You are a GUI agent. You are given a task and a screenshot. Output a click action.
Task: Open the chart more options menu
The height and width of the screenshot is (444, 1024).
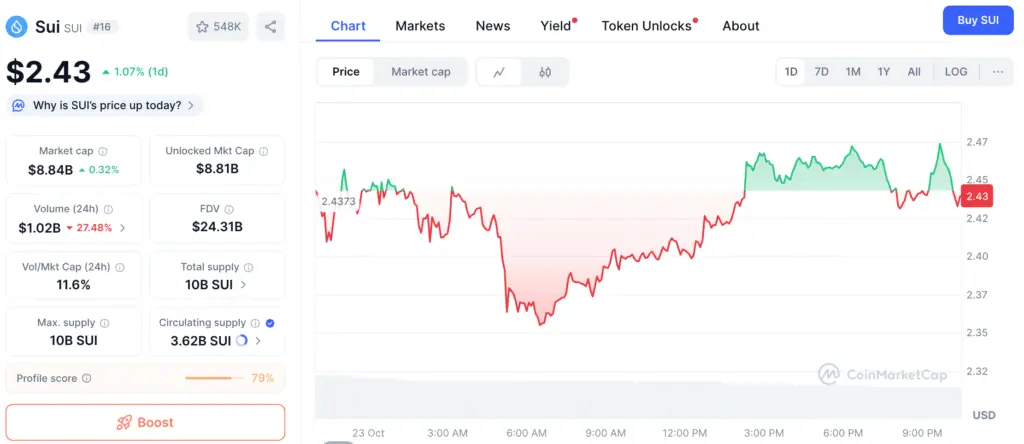pos(997,72)
